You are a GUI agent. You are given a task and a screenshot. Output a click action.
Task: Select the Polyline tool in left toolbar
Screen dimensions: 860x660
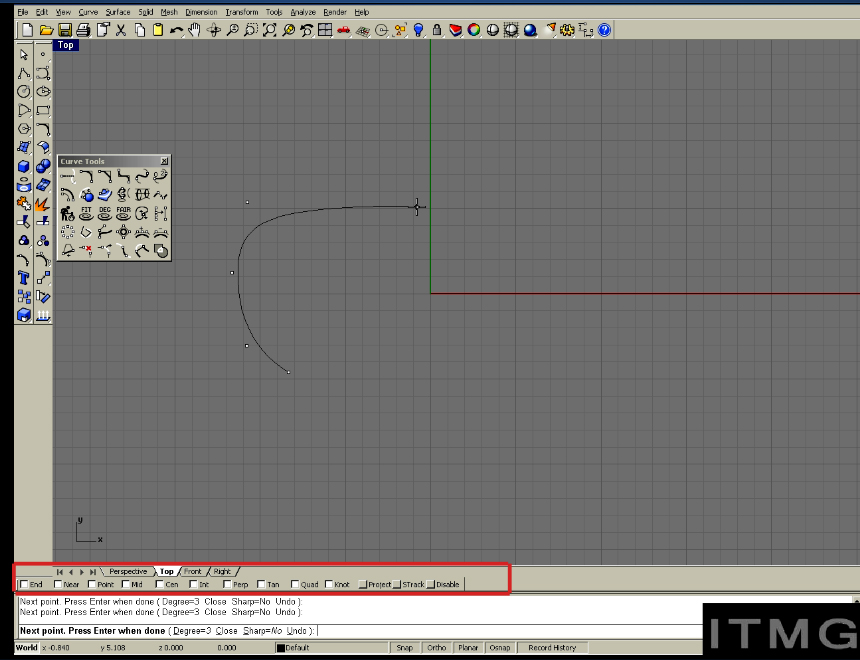click(24, 73)
